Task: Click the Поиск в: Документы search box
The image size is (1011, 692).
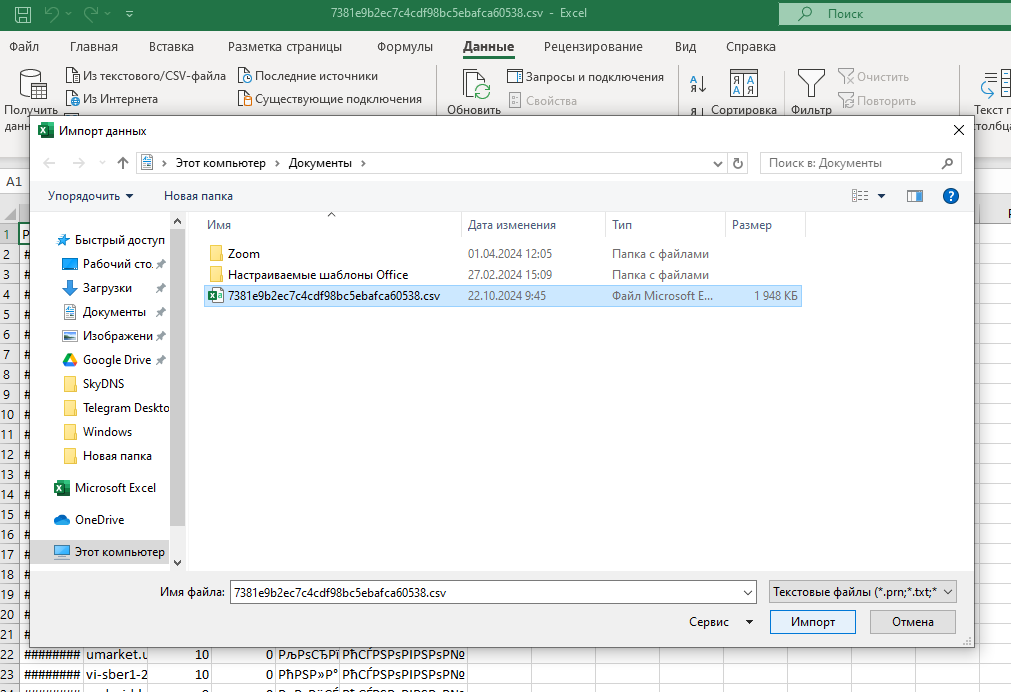Action: coord(850,163)
